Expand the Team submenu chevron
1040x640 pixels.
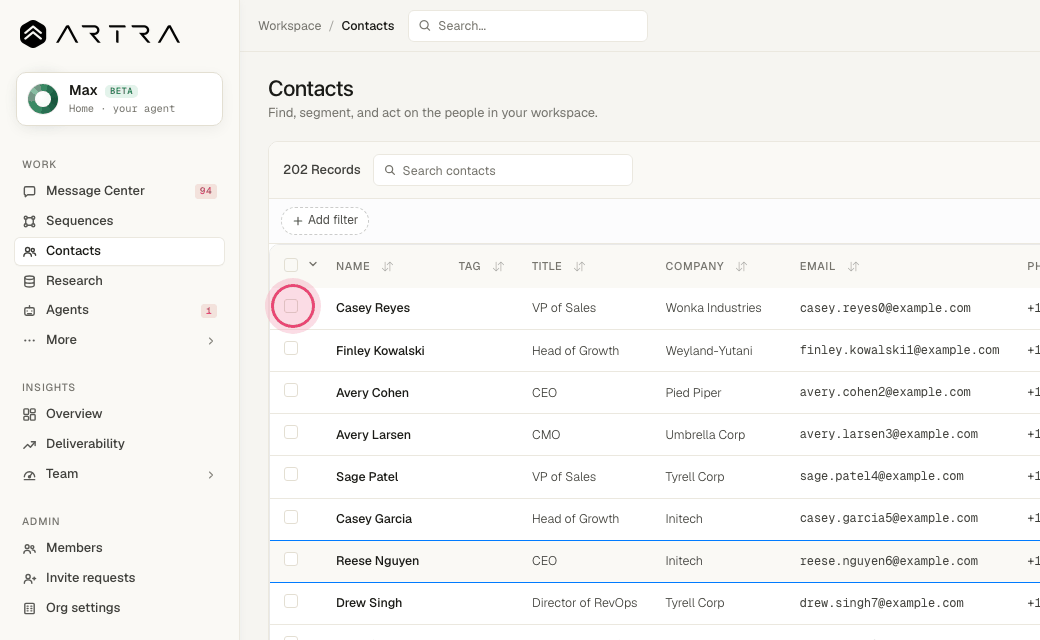pyautogui.click(x=211, y=475)
